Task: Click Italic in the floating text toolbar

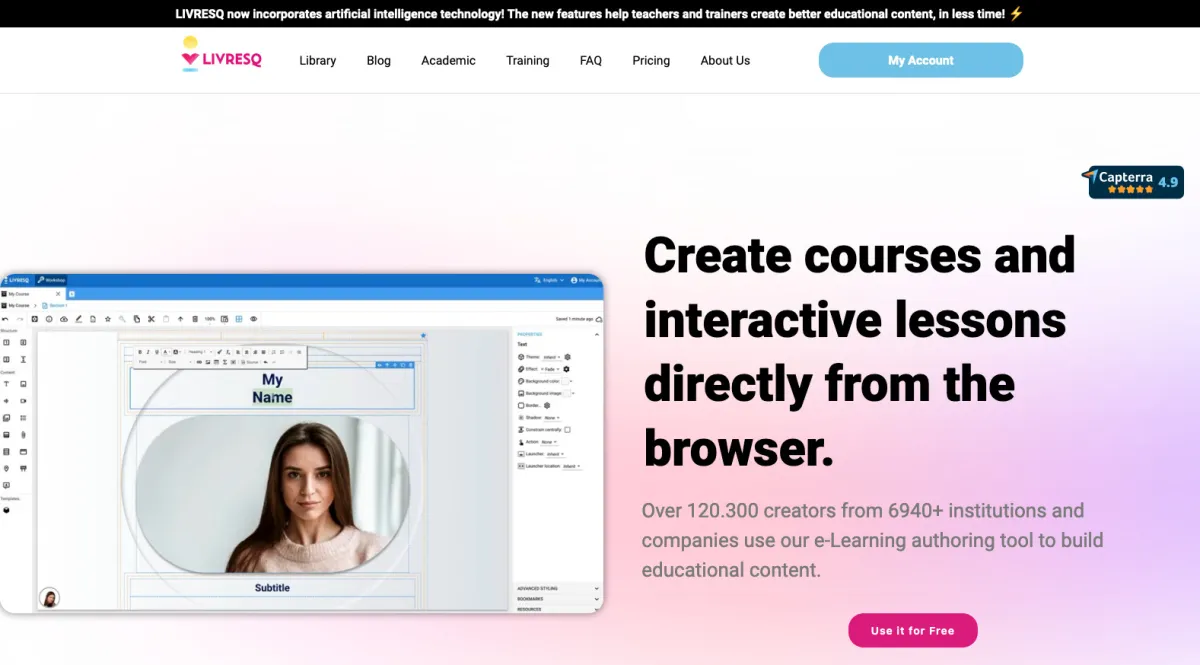Action: point(148,352)
